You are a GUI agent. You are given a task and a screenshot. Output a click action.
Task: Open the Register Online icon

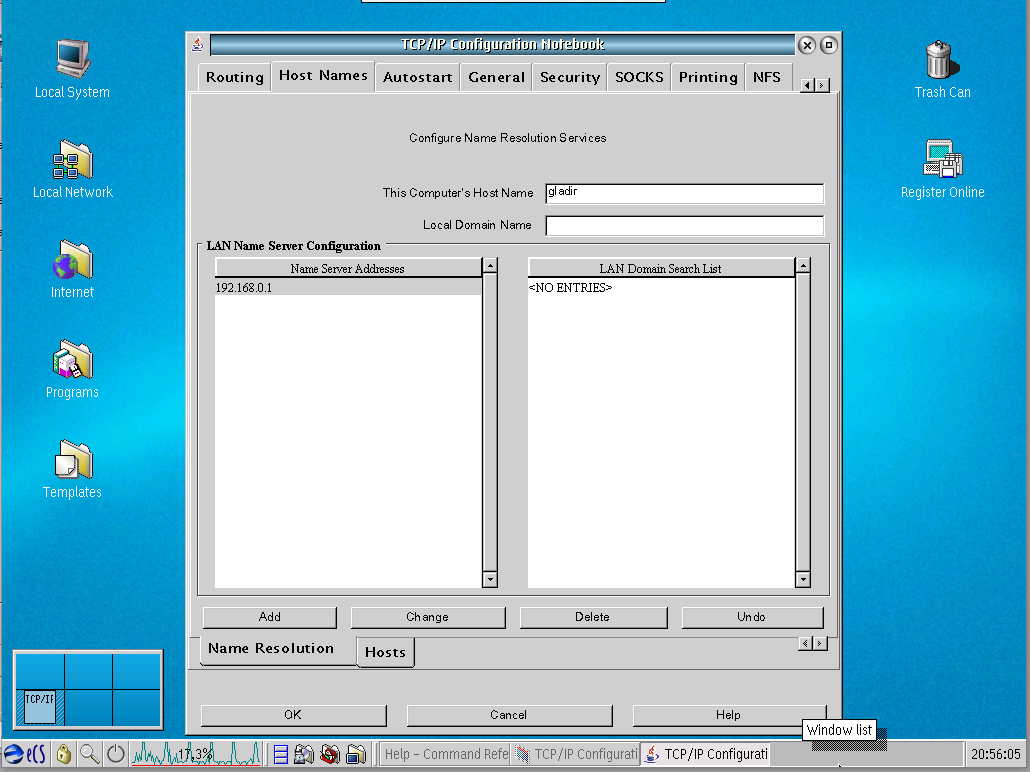click(x=942, y=161)
